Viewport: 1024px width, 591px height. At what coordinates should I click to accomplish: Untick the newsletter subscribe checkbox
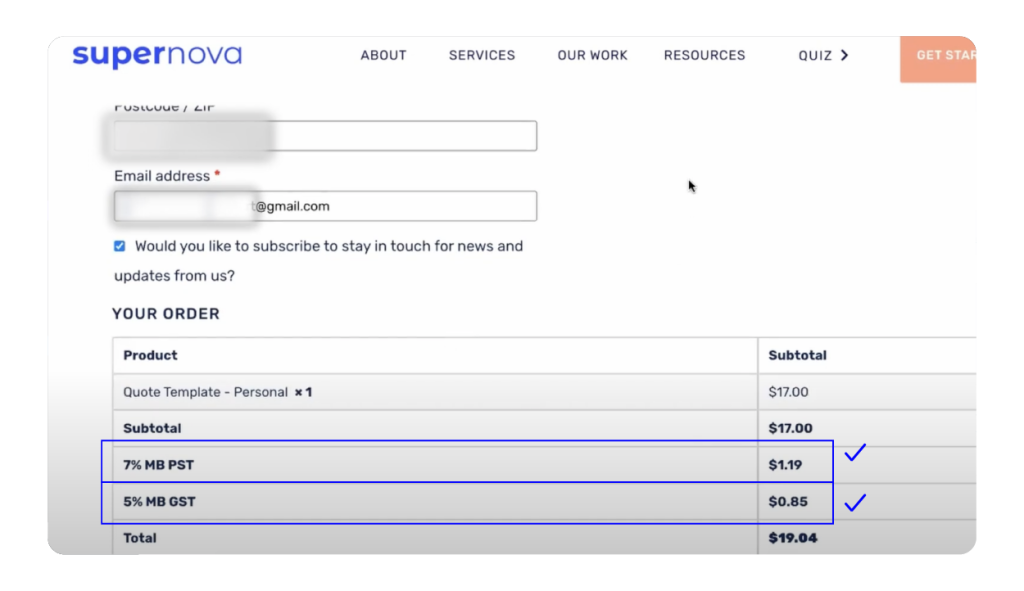click(x=120, y=246)
